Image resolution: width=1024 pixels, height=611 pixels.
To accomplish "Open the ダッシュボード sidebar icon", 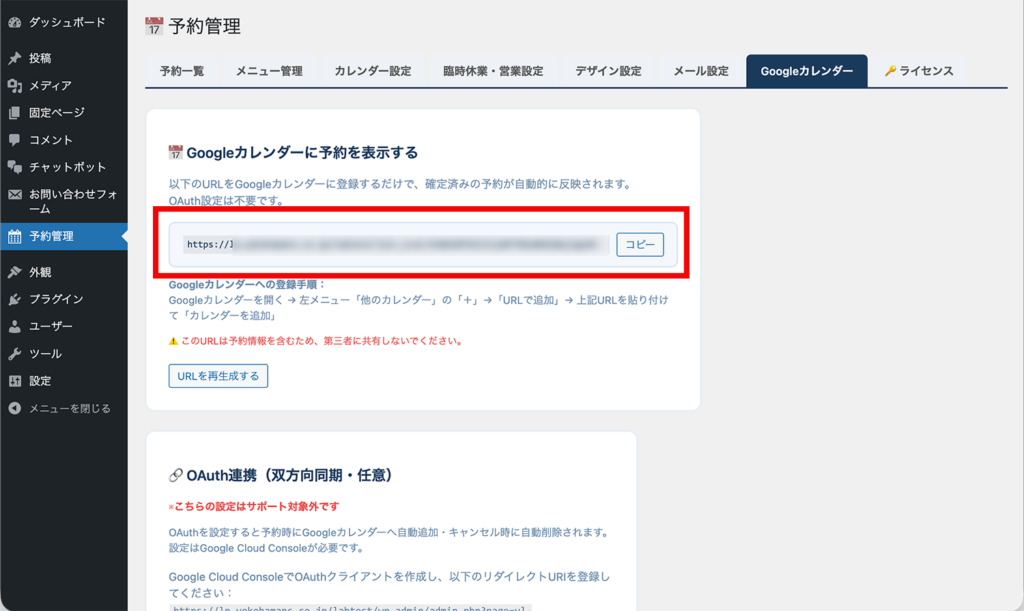I will 15,22.
